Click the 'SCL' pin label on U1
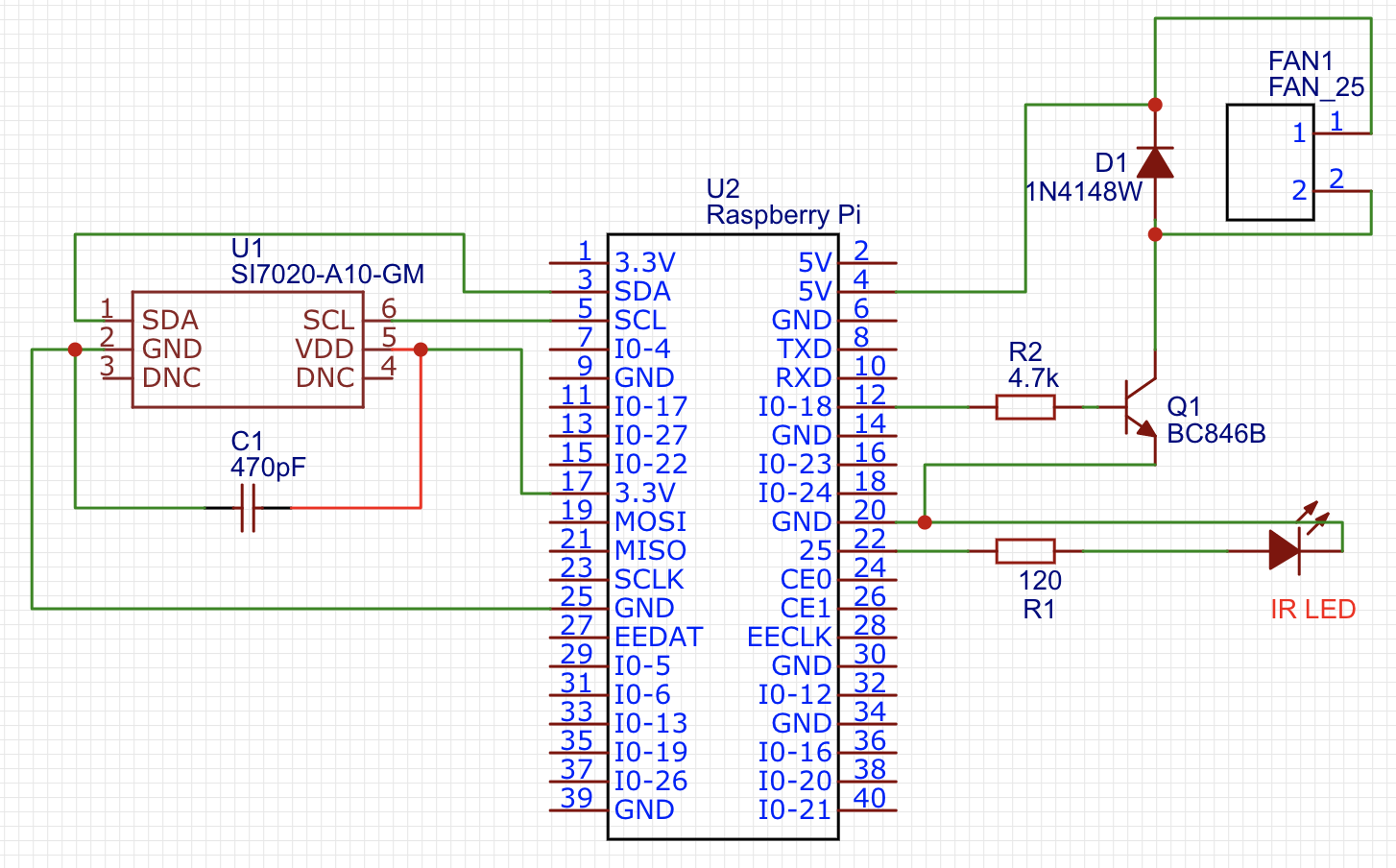 coord(328,321)
